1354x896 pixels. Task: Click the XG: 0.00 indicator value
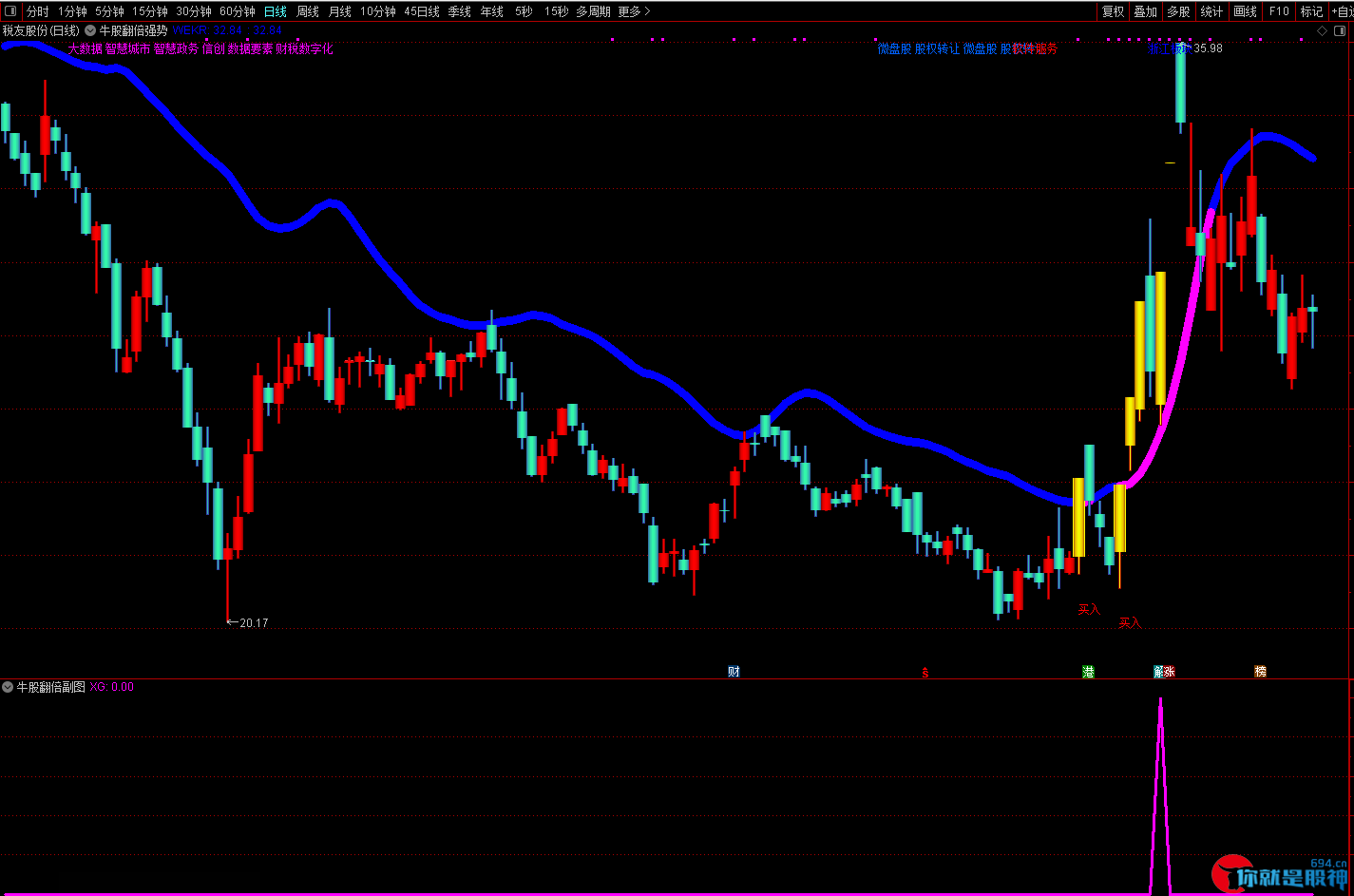point(112,687)
